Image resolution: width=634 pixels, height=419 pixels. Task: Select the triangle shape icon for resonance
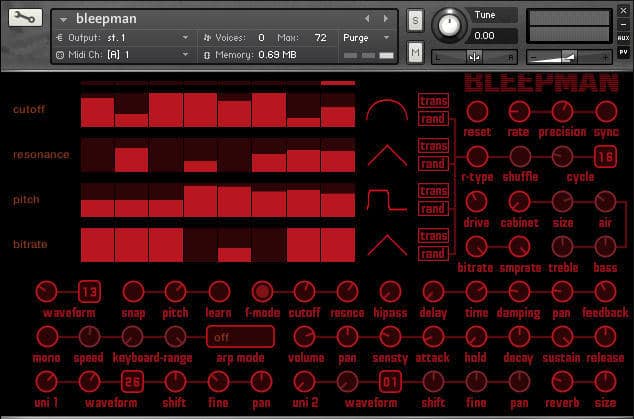click(386, 155)
